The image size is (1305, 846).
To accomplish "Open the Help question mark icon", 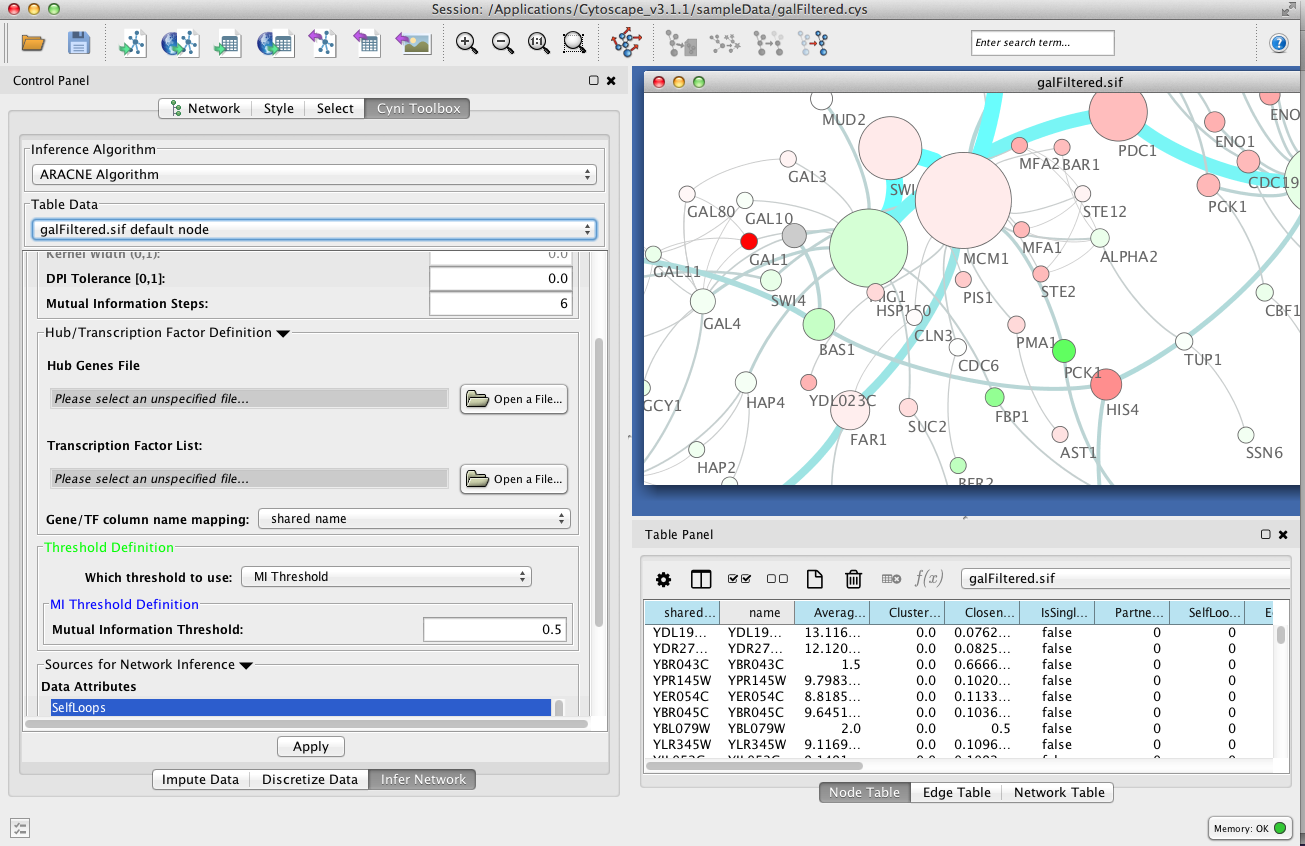I will pyautogui.click(x=1278, y=43).
